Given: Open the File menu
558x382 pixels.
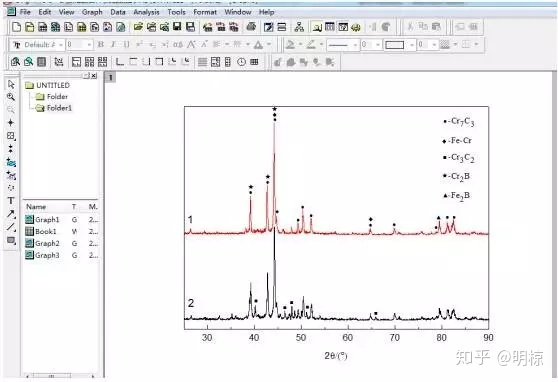Looking at the screenshot, I should [x=25, y=12].
